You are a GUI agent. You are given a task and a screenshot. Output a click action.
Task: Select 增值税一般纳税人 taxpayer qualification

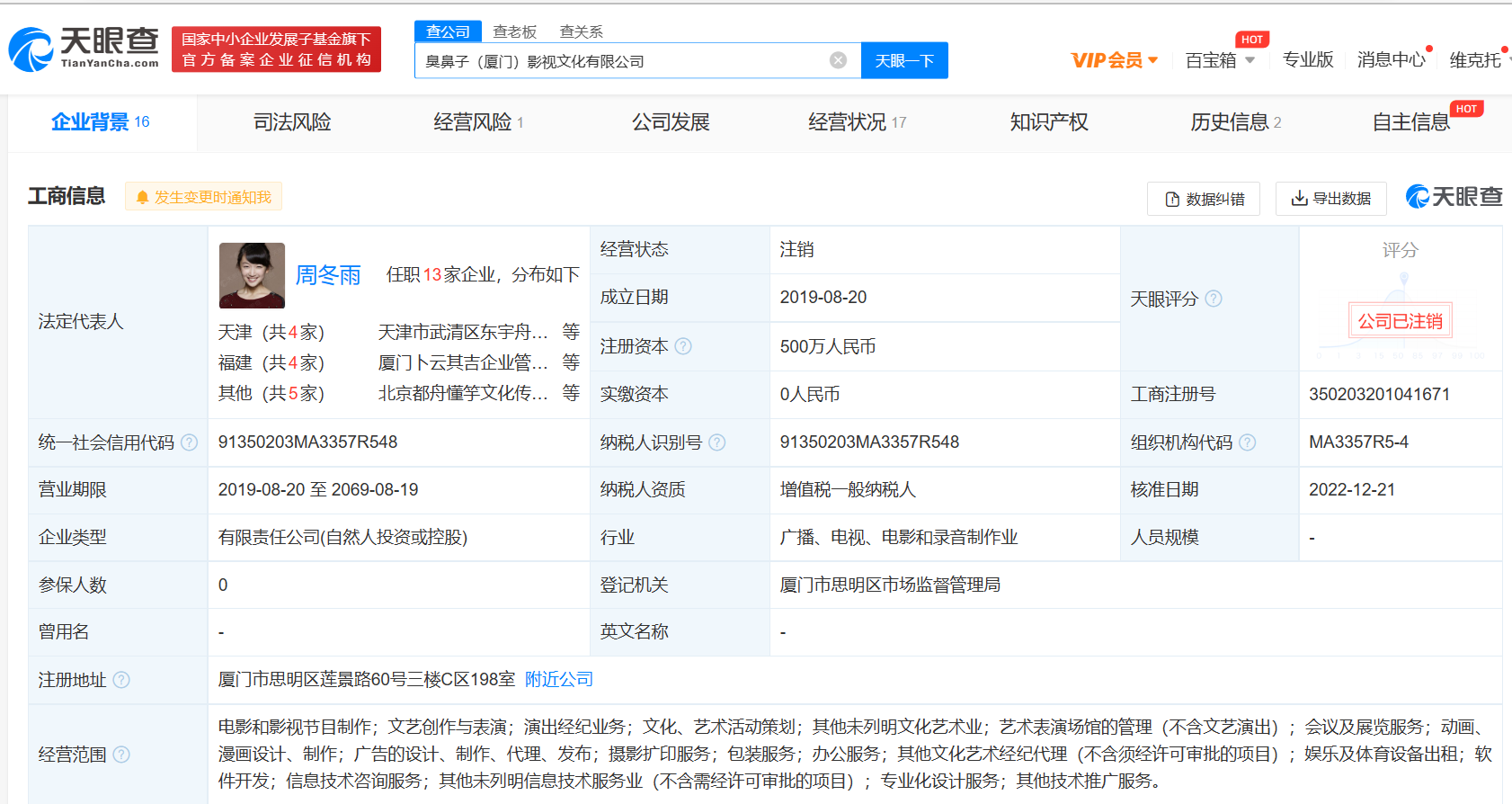(x=848, y=490)
